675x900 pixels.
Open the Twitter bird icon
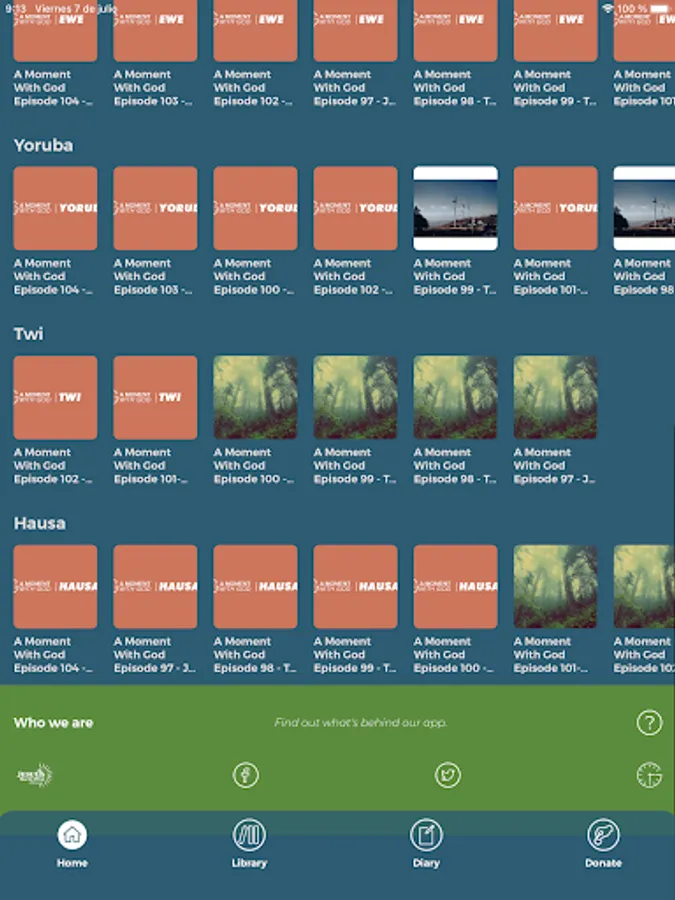[448, 775]
